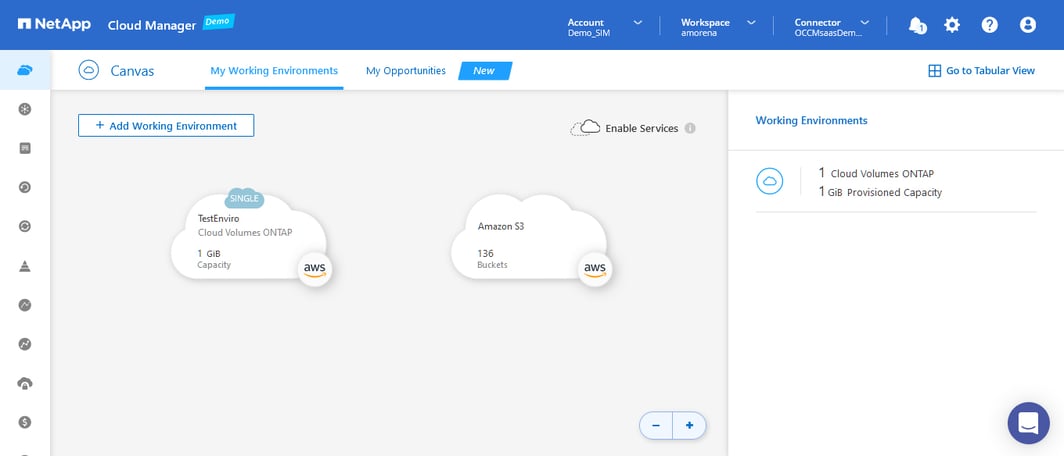Viewport: 1064px width, 456px height.
Task: Go to Tabular View
Action: 981,71
